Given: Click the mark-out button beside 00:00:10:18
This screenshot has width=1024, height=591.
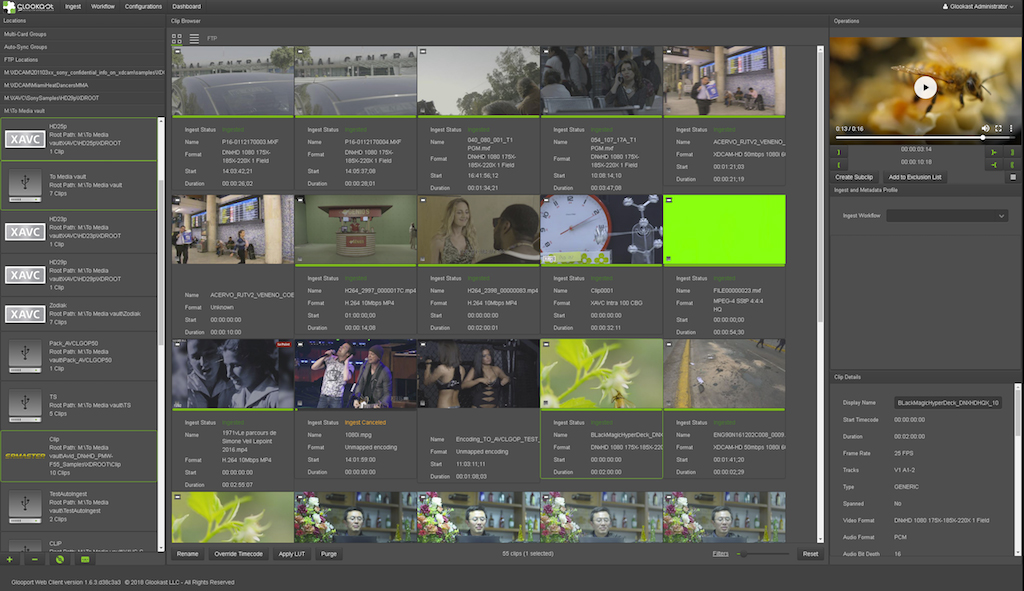Looking at the screenshot, I should (x=839, y=165).
